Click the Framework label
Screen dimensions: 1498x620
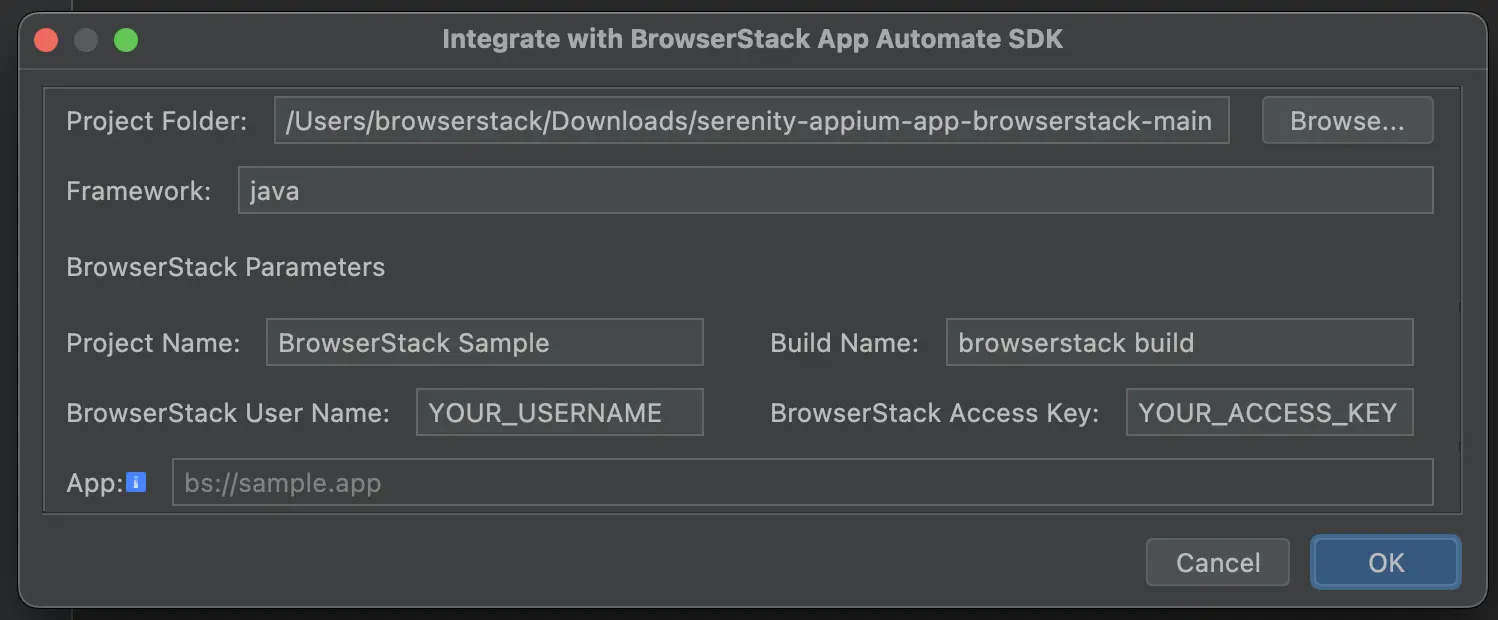(138, 190)
